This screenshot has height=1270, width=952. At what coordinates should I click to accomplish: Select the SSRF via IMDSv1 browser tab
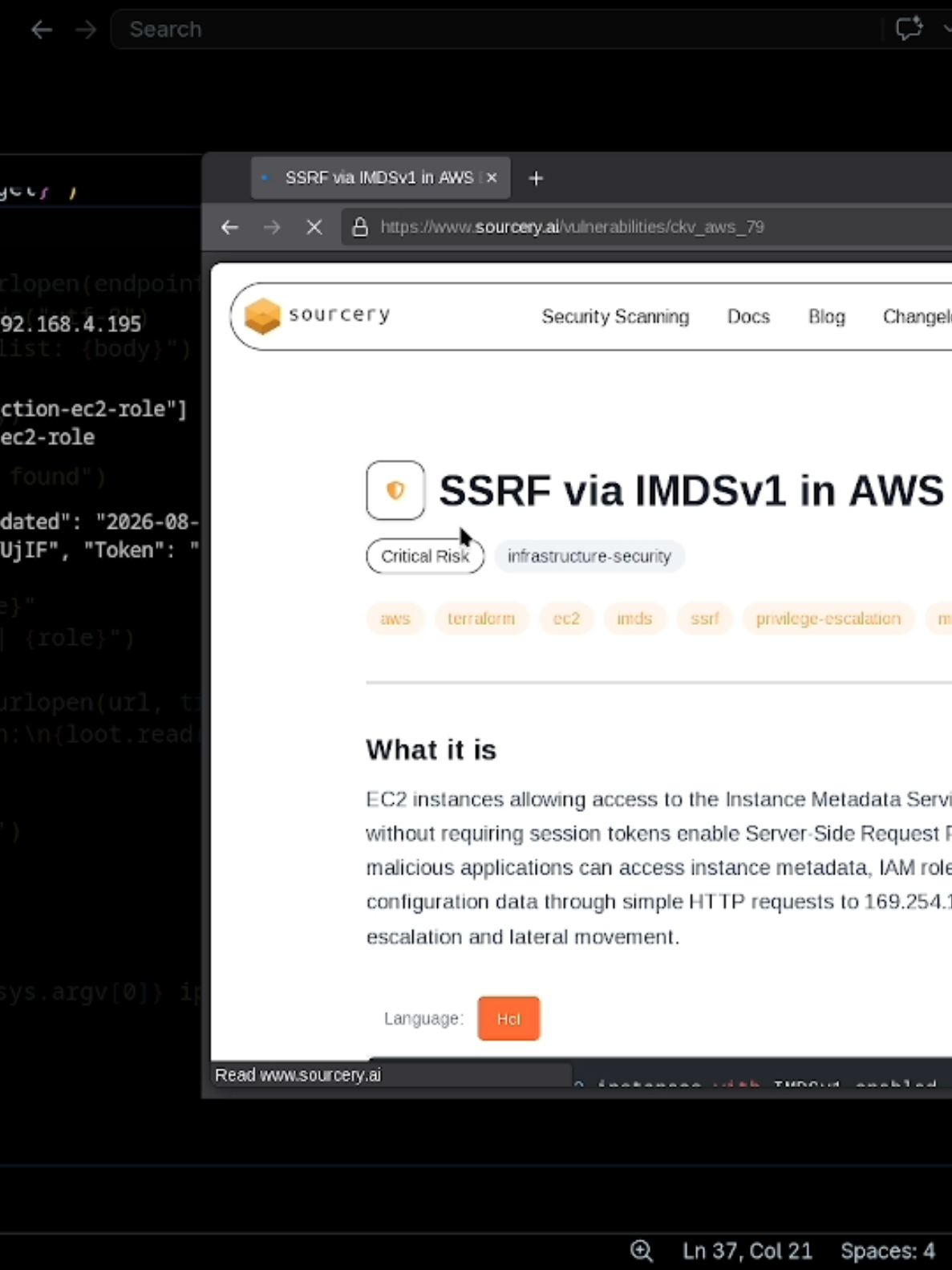point(379,177)
